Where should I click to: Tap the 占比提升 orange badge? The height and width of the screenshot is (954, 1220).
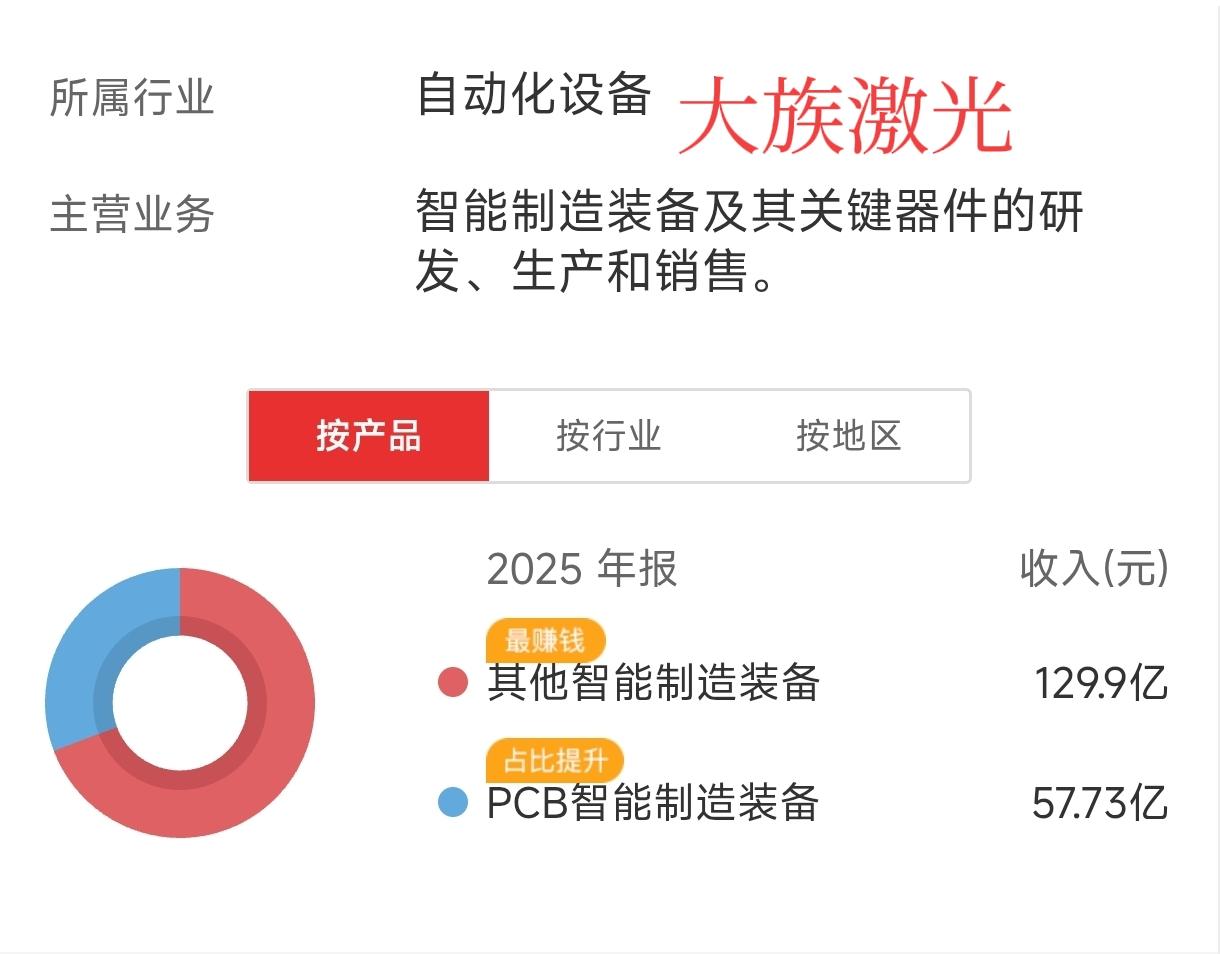coord(555,760)
